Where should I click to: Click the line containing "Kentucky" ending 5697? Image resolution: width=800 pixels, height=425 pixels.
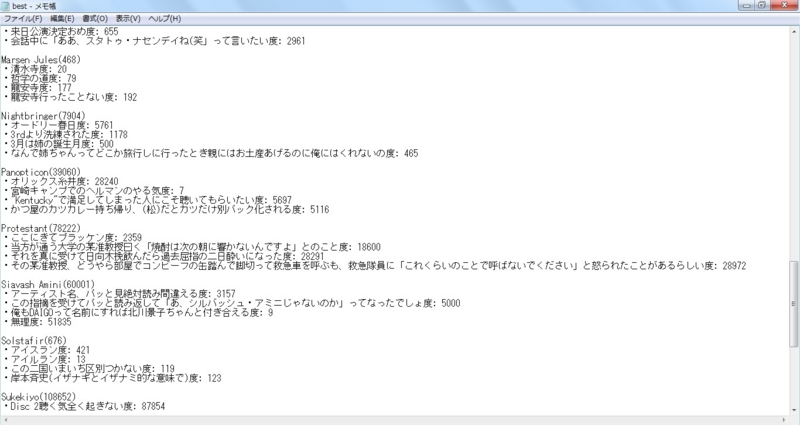click(x=147, y=200)
